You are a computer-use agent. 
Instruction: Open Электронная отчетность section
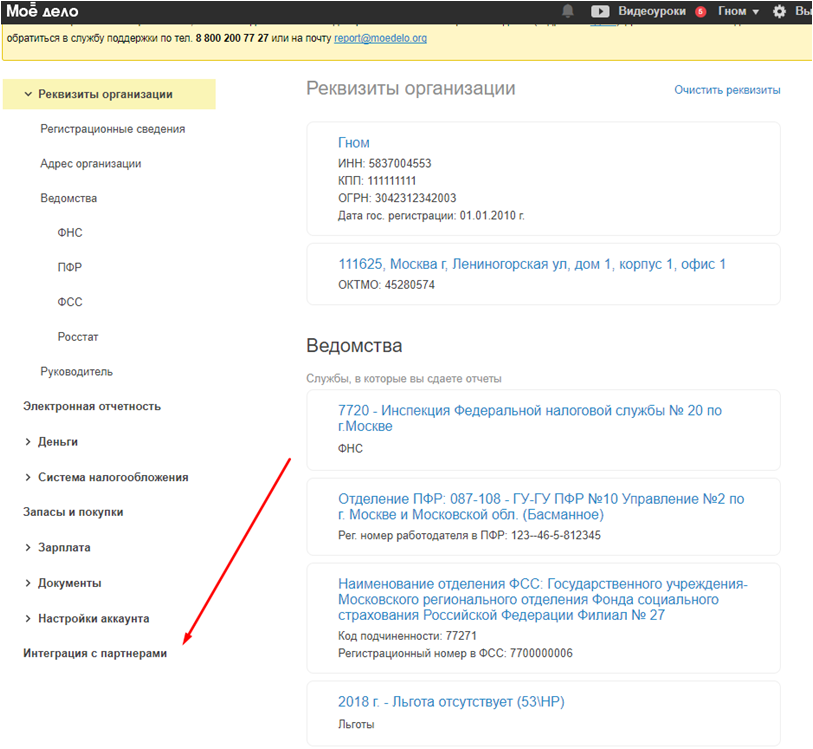pos(92,406)
